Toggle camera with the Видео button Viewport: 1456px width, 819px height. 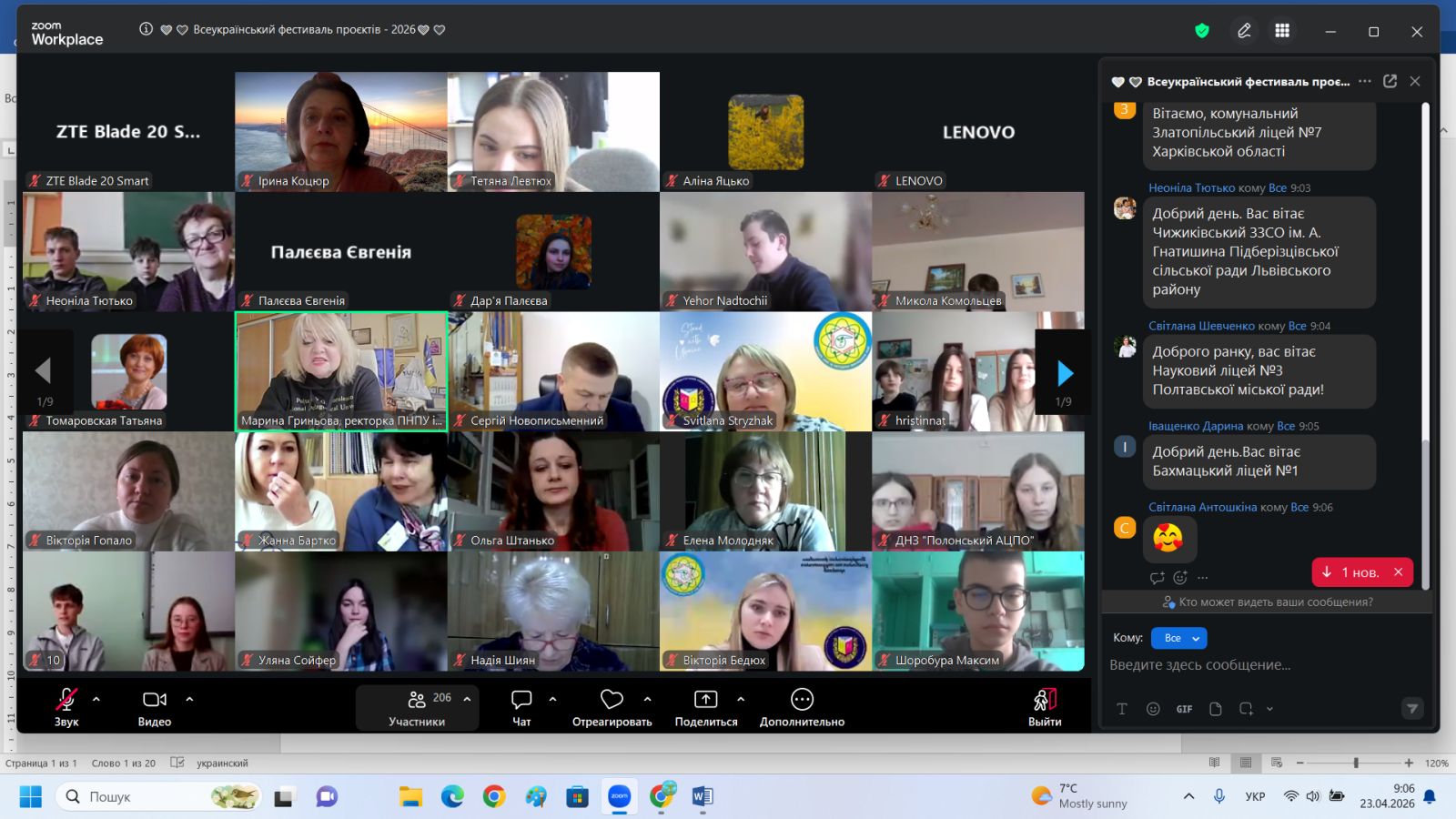click(155, 705)
